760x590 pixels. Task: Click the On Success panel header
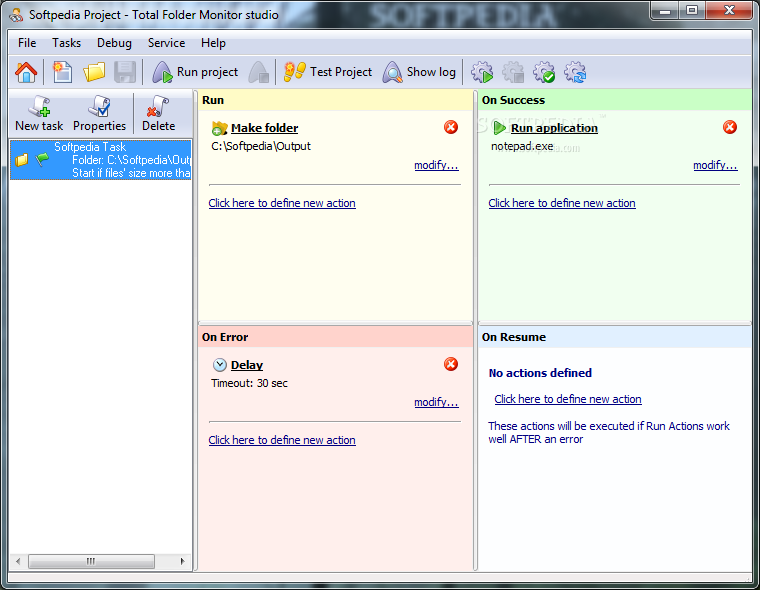point(615,100)
